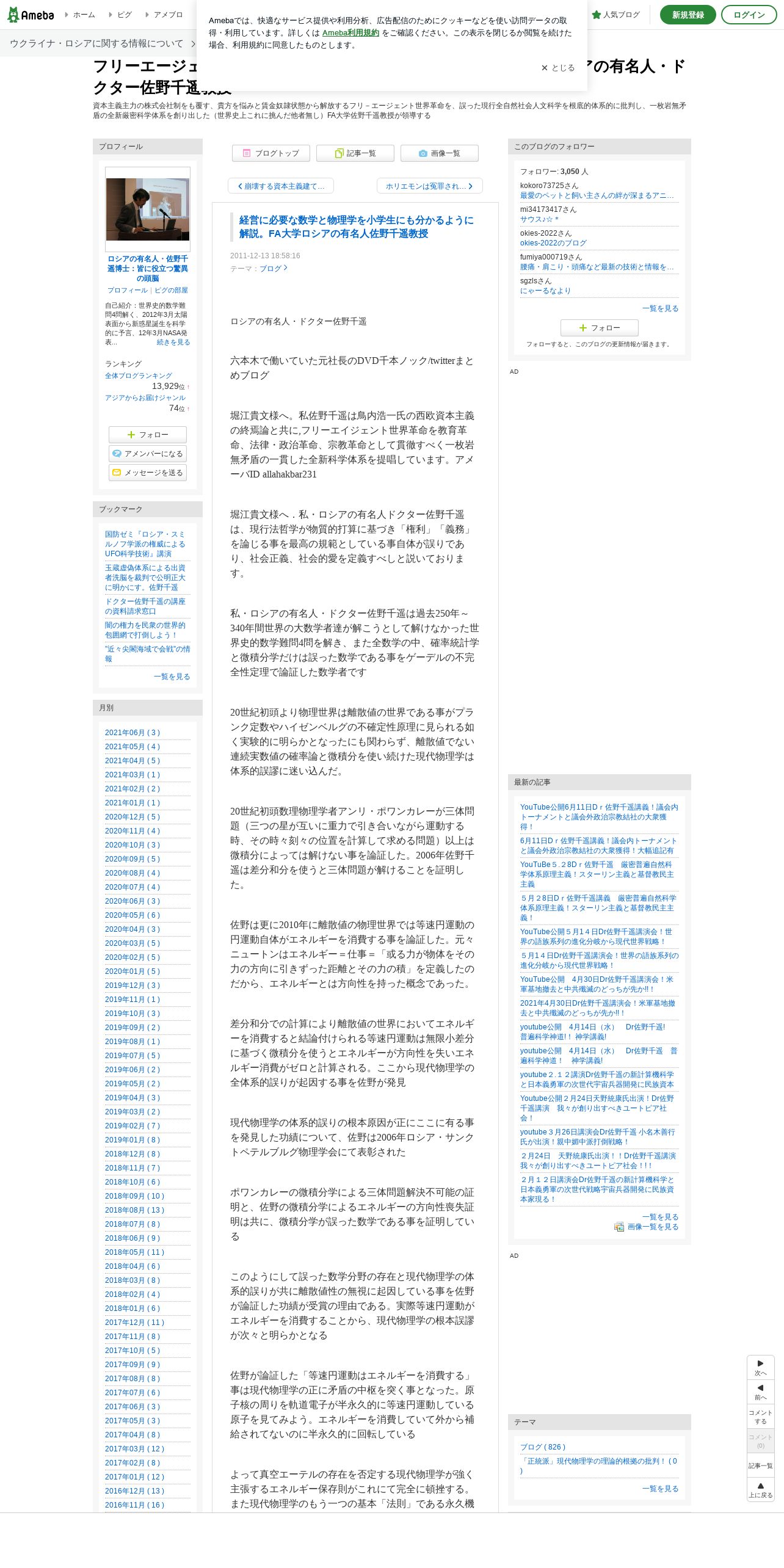784x1568 pixels.
Task: Expand self-introduction with 続きを見る
Action: (x=173, y=343)
